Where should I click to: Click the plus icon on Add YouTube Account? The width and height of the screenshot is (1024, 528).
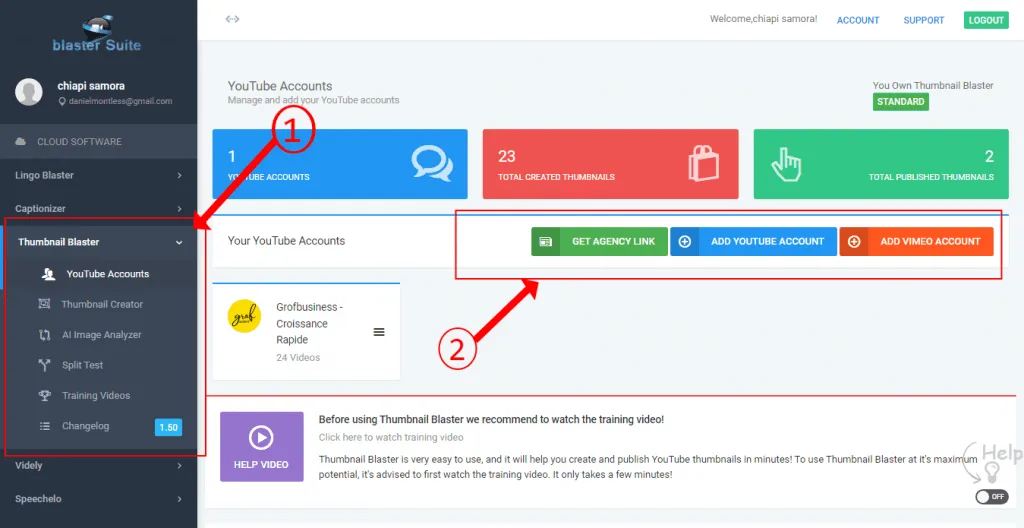684,242
